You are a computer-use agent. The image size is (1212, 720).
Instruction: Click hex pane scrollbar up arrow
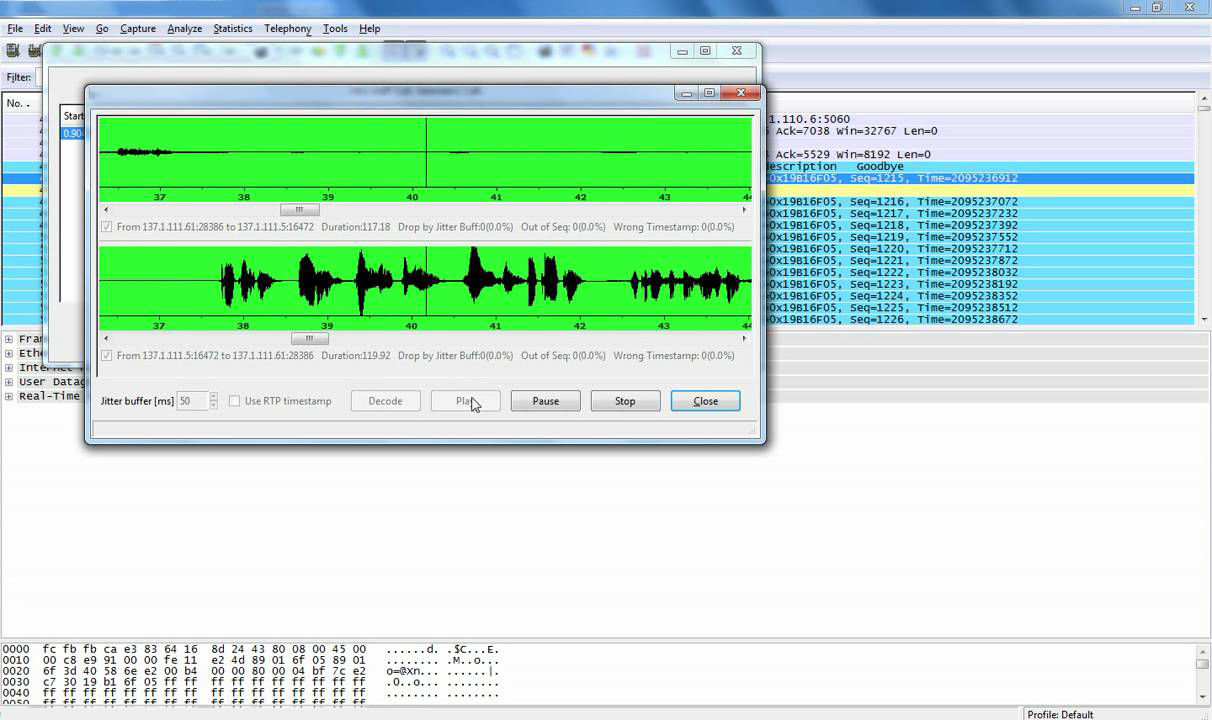pos(1203,651)
